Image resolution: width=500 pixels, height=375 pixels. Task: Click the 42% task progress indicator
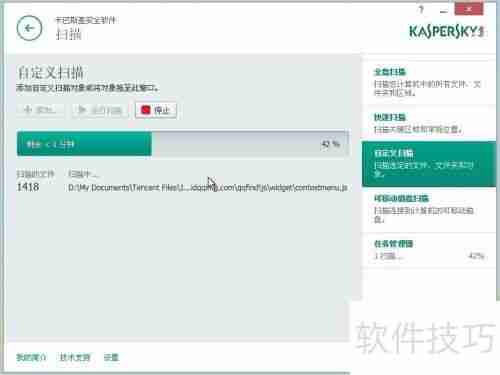(476, 256)
